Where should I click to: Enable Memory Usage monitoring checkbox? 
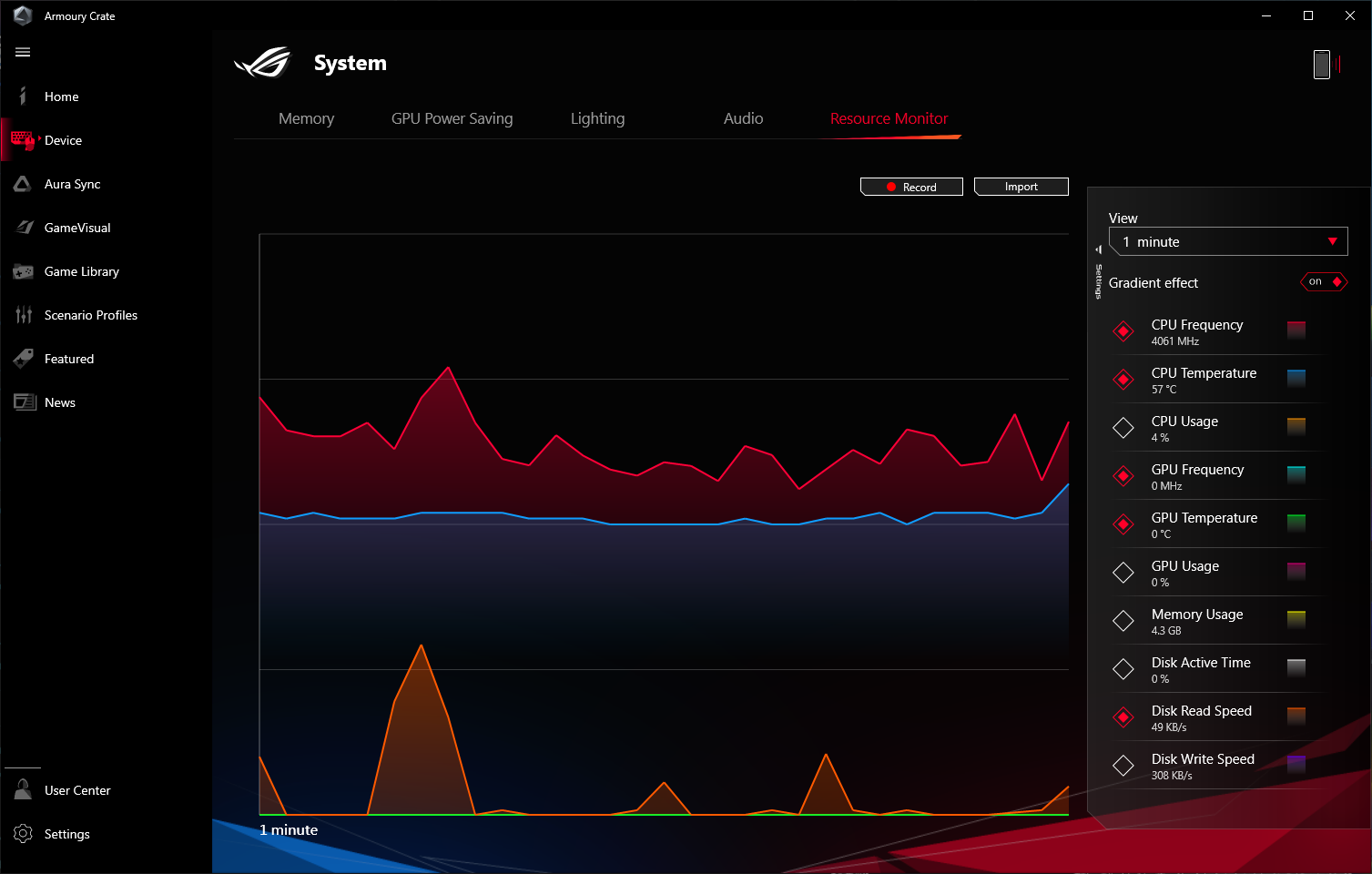(1123, 621)
